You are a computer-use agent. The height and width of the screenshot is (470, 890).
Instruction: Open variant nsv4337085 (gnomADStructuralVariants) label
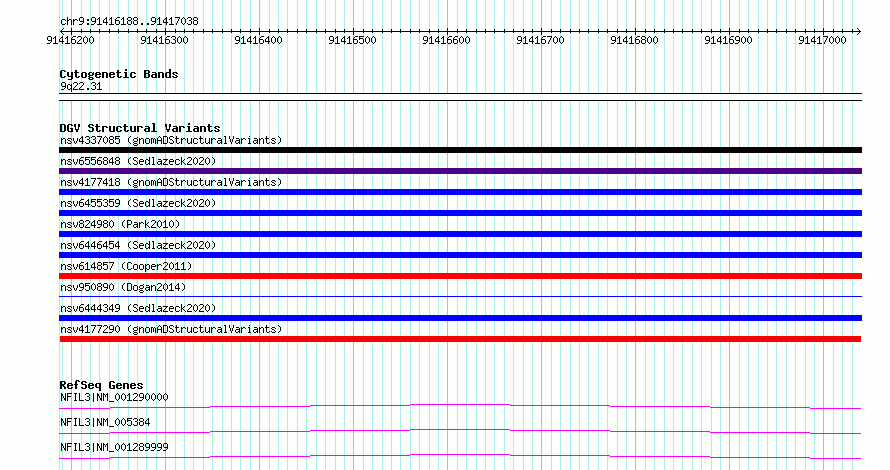(x=171, y=140)
